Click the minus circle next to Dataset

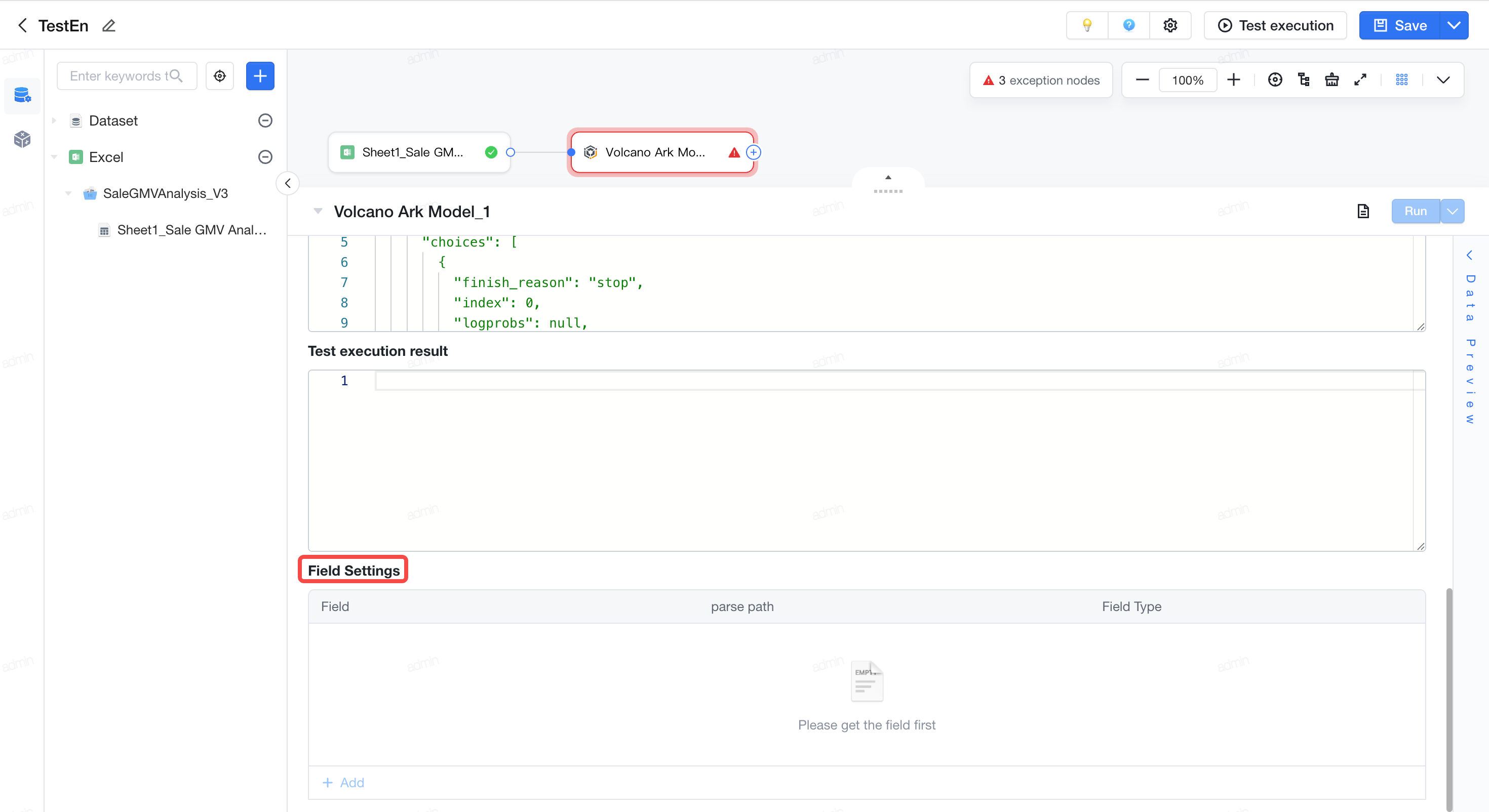tap(265, 120)
